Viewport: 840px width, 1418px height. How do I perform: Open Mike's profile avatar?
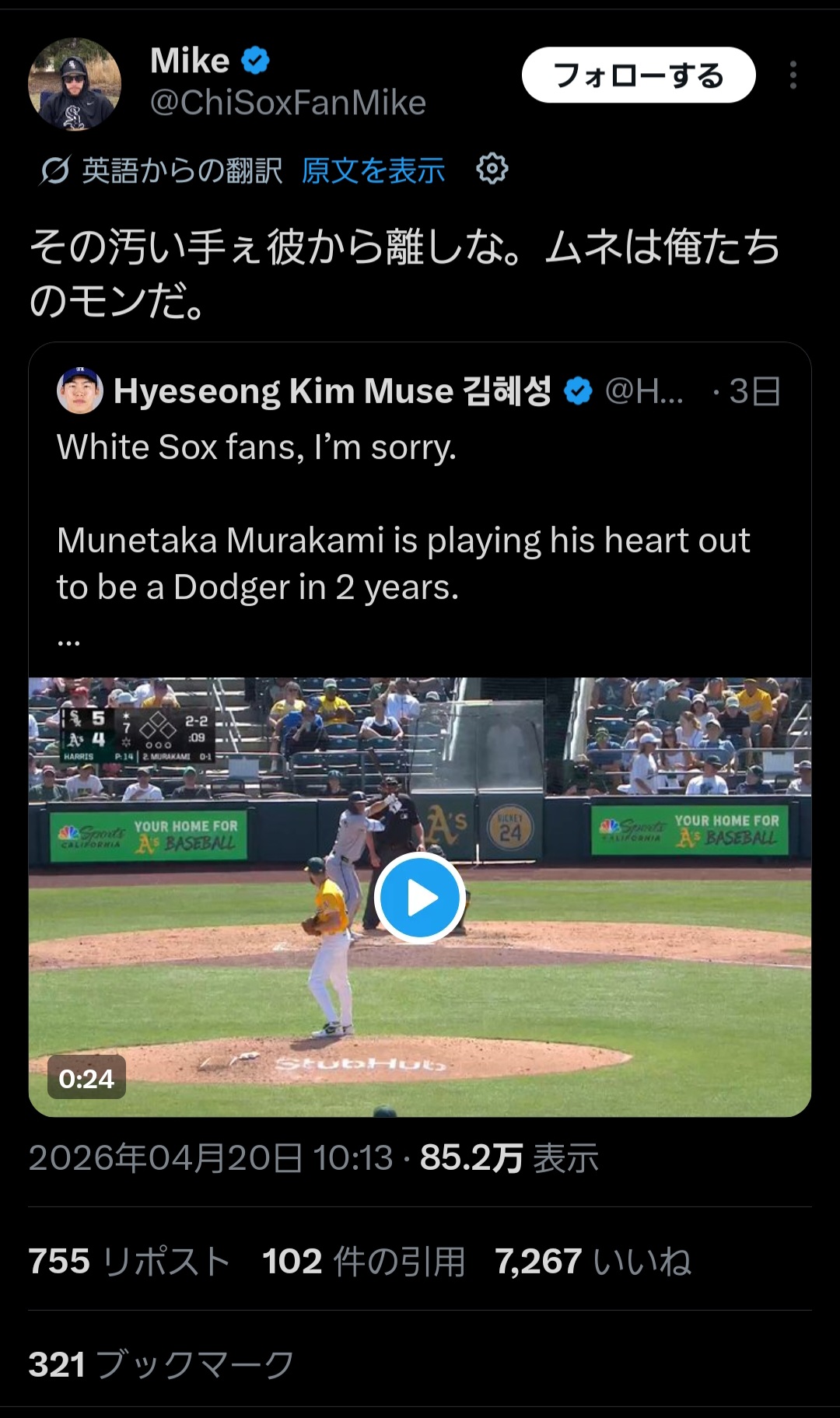pyautogui.click(x=75, y=84)
